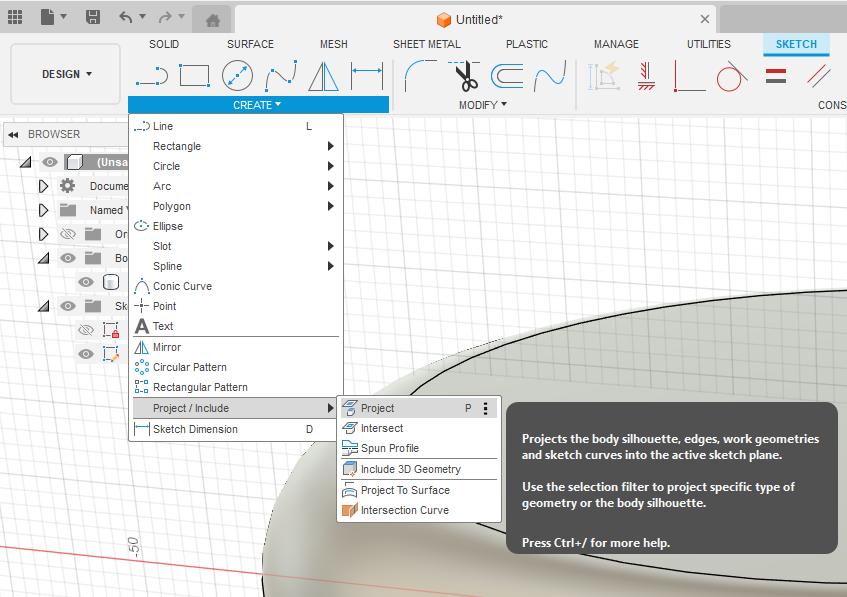Hide the sketch being edited

click(x=85, y=354)
